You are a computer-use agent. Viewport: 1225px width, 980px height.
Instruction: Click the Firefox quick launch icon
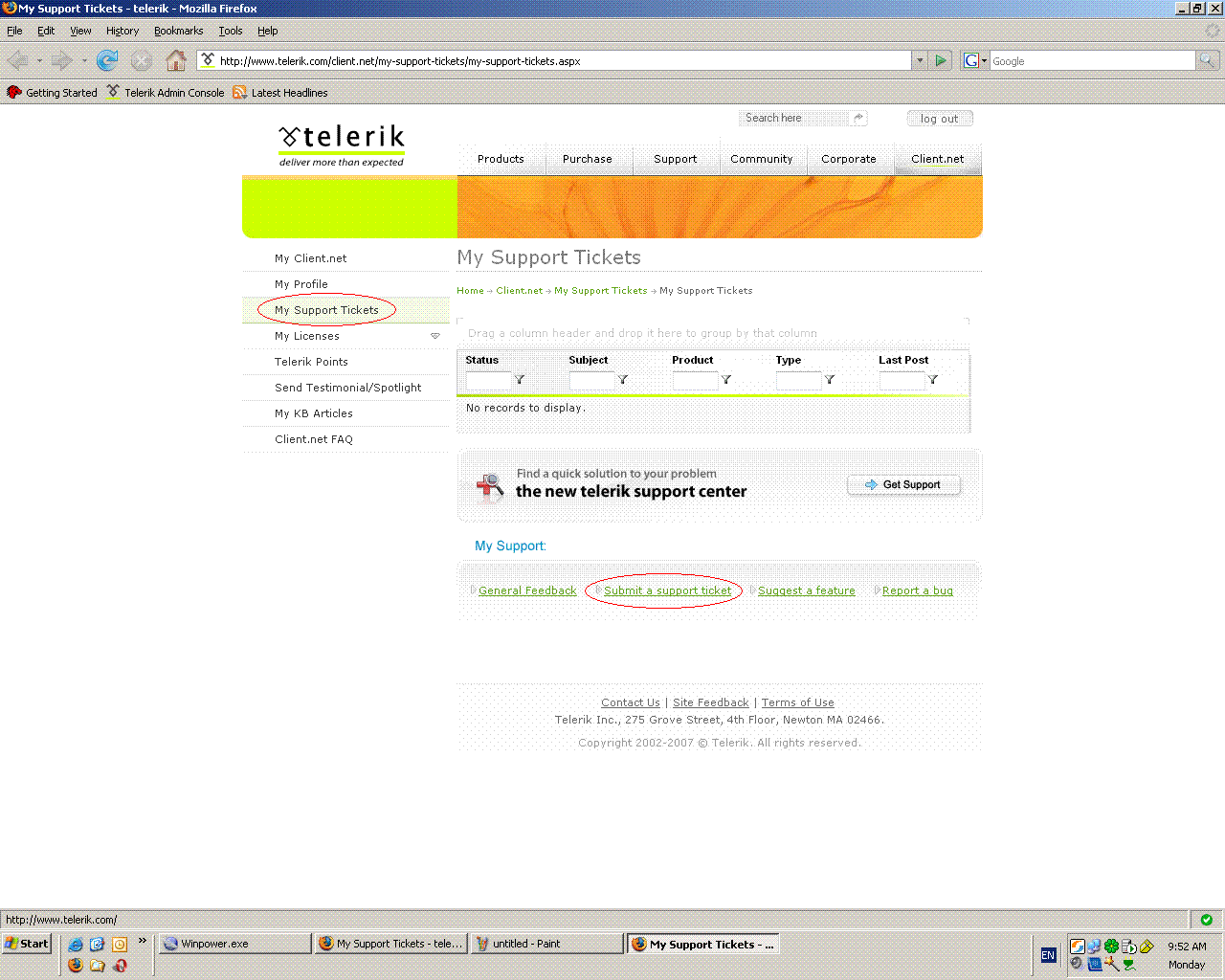point(76,965)
